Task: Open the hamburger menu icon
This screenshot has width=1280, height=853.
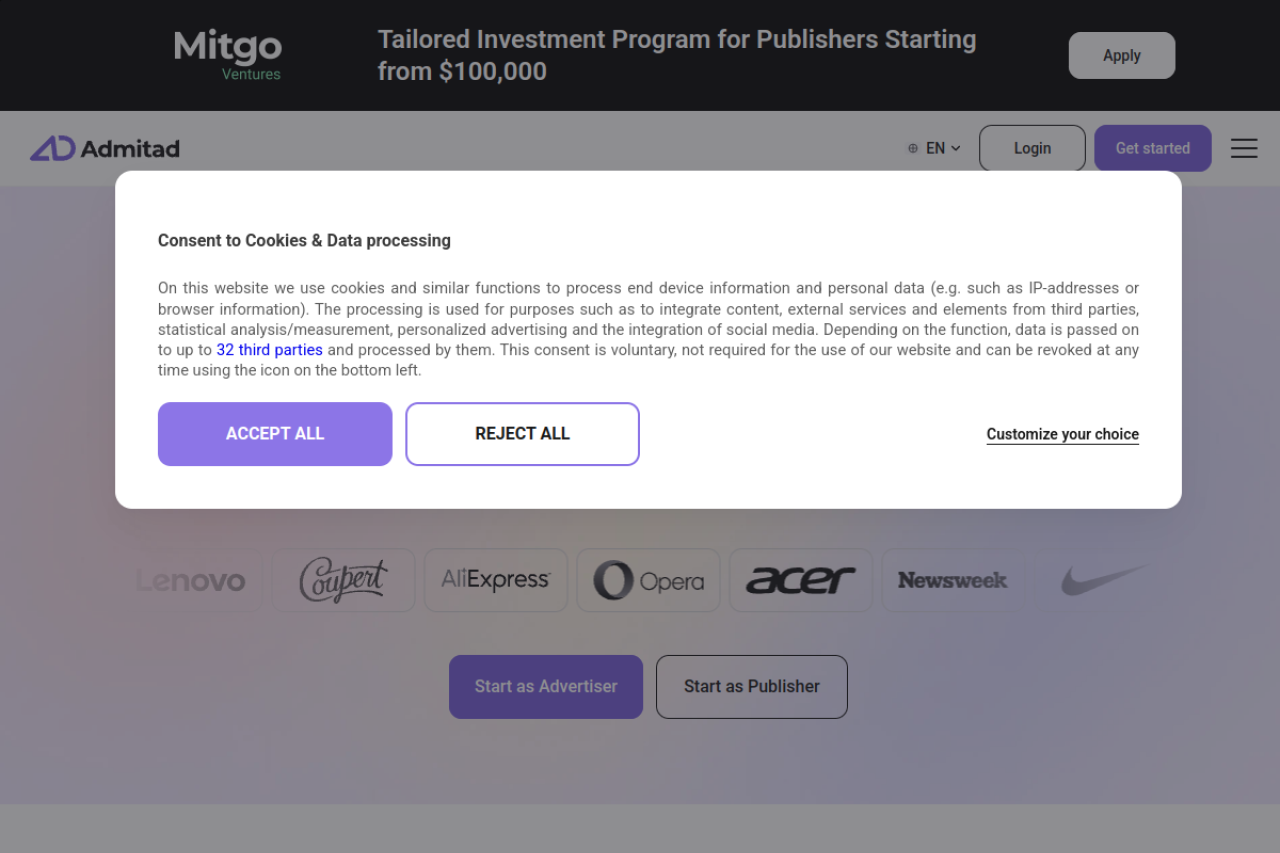Action: pyautogui.click(x=1244, y=148)
